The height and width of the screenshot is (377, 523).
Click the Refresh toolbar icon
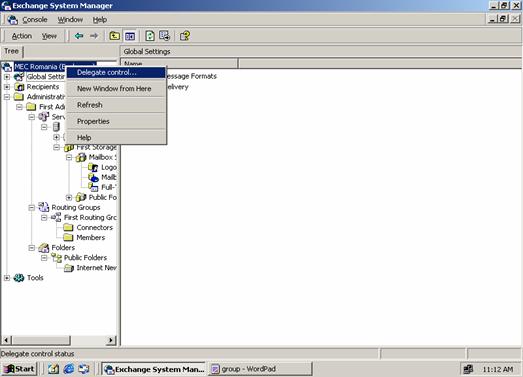pos(150,36)
